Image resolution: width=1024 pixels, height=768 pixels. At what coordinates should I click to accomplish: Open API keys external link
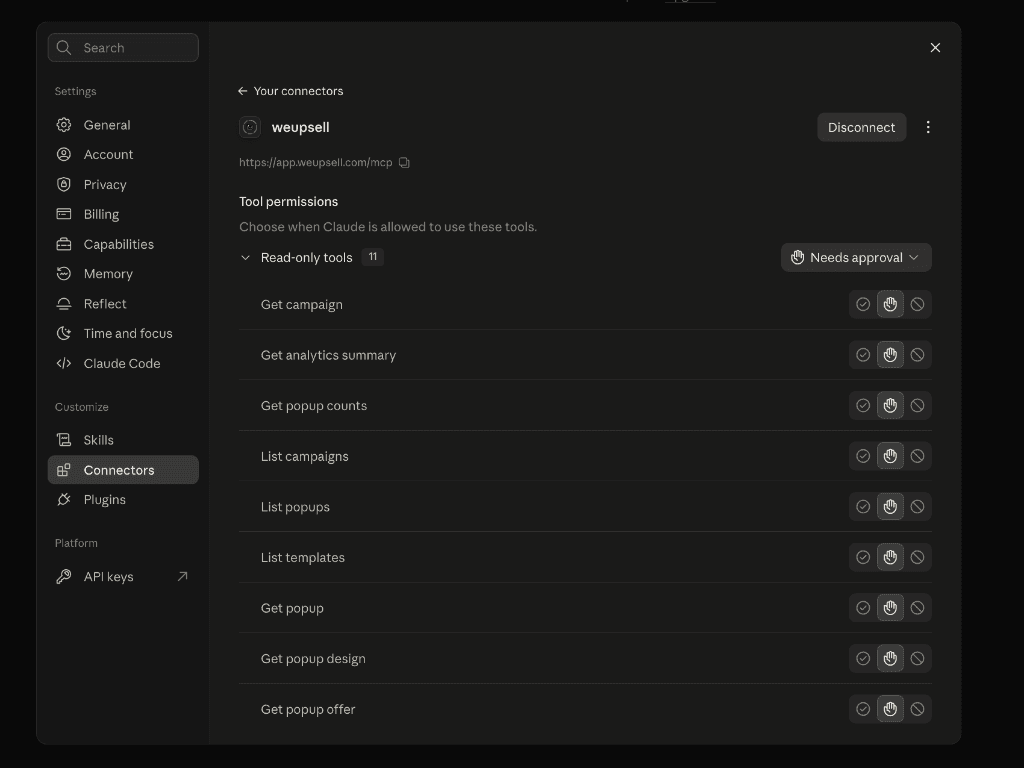123,577
